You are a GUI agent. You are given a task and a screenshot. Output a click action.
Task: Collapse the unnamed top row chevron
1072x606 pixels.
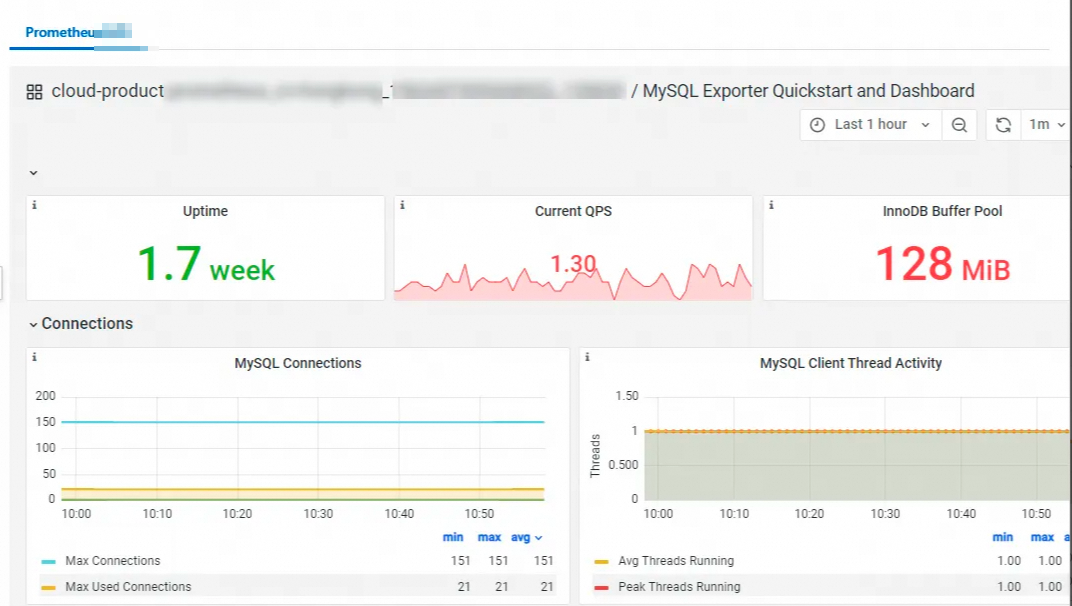pos(33,173)
